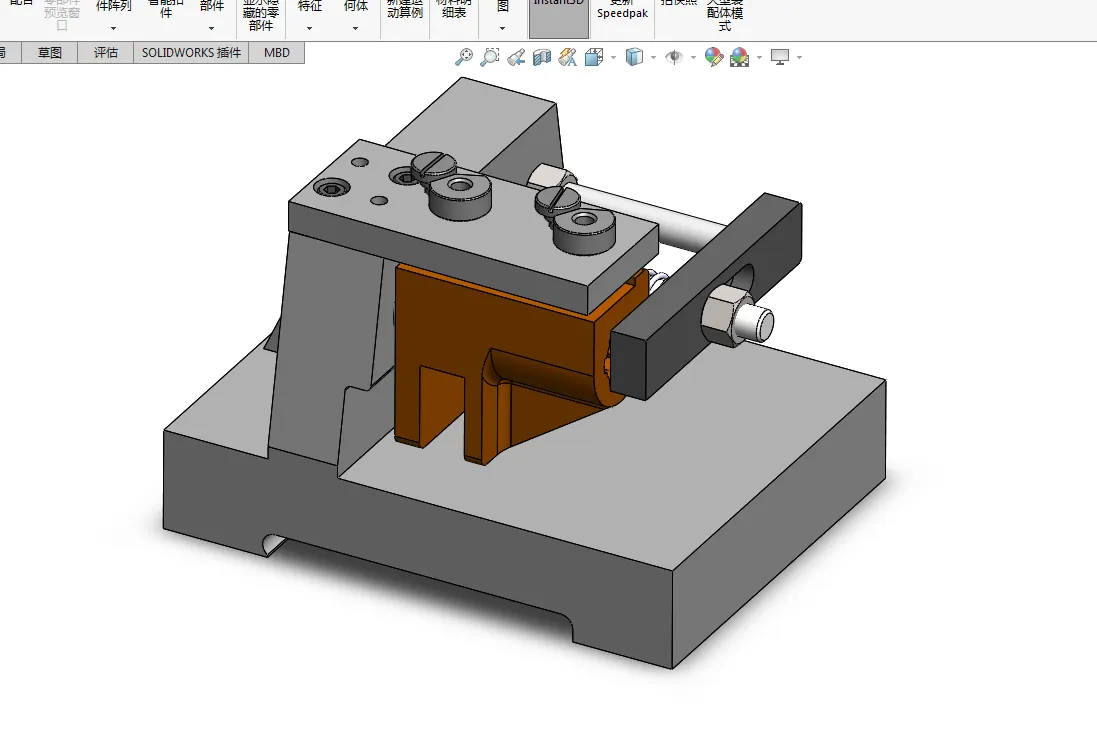This screenshot has height=736, width=1097.
Task: Click the Apply Scene icon
Action: (x=739, y=58)
